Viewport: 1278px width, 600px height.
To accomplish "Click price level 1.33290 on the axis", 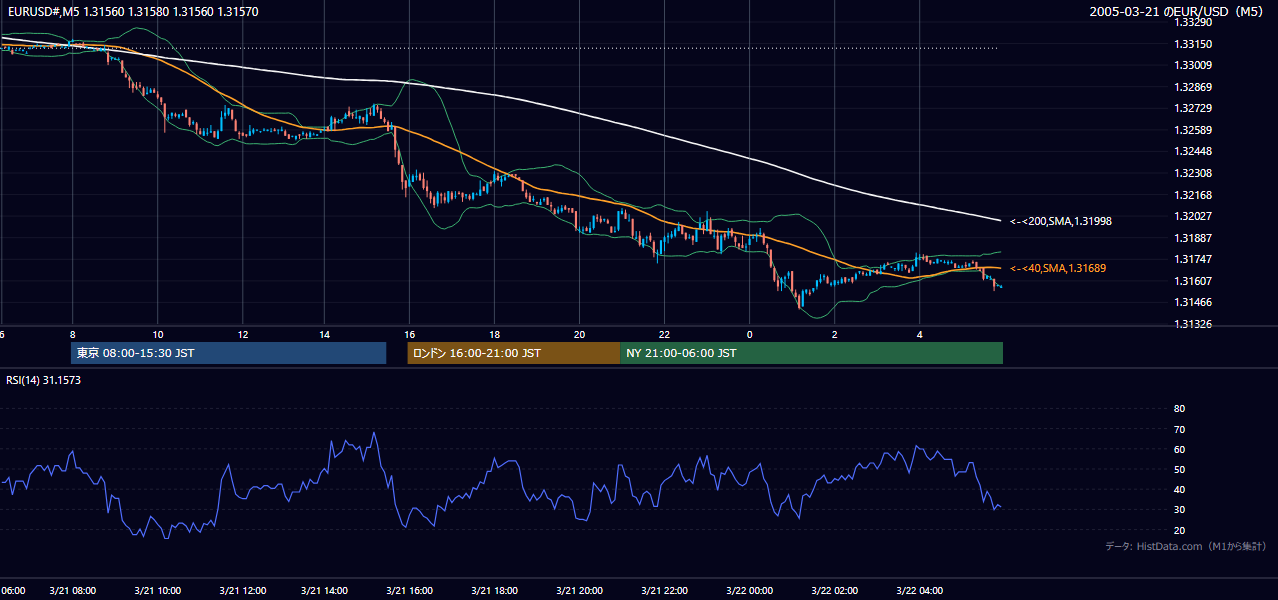I will 1193,22.
